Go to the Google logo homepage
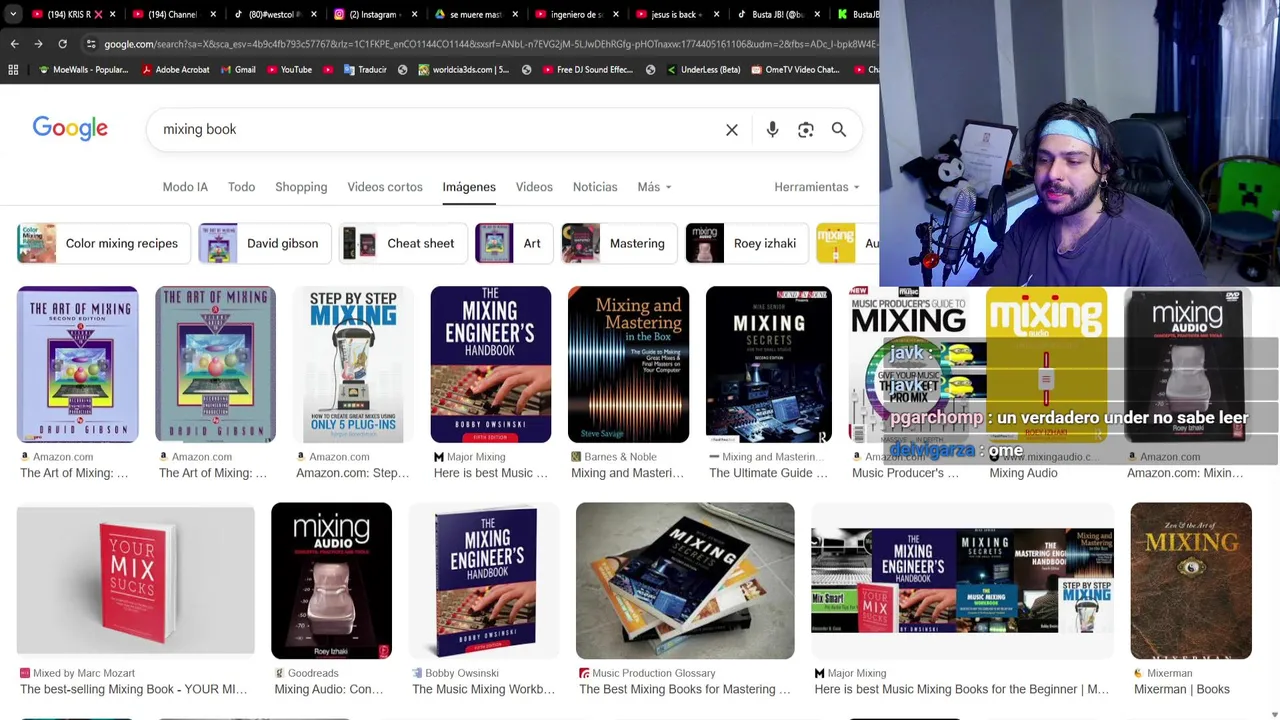This screenshot has width=1280, height=720. coord(70,129)
